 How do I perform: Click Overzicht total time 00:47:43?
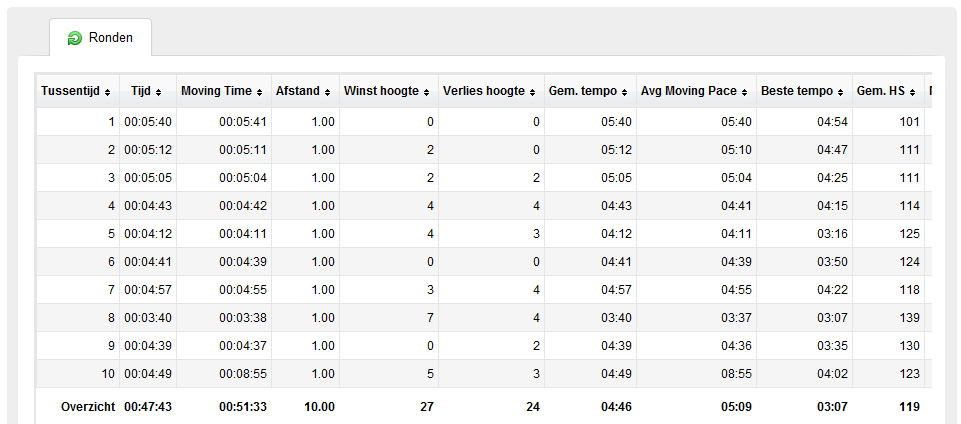click(x=148, y=407)
